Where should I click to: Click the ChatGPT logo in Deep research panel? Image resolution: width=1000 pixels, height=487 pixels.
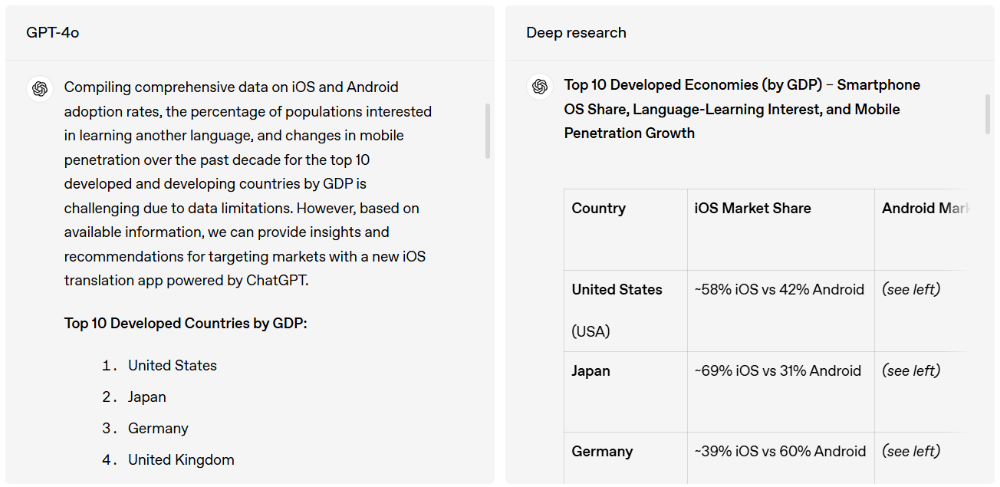pyautogui.click(x=540, y=86)
